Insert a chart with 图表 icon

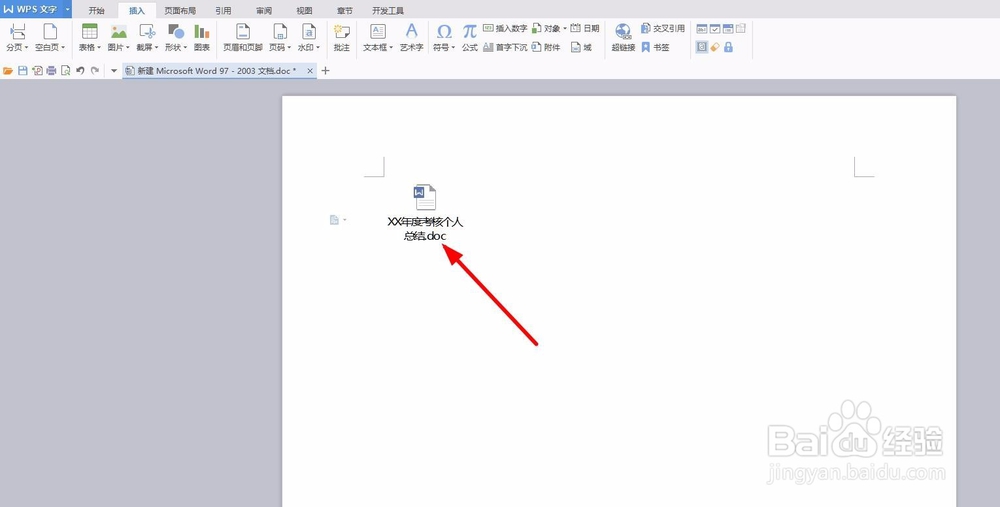(202, 38)
